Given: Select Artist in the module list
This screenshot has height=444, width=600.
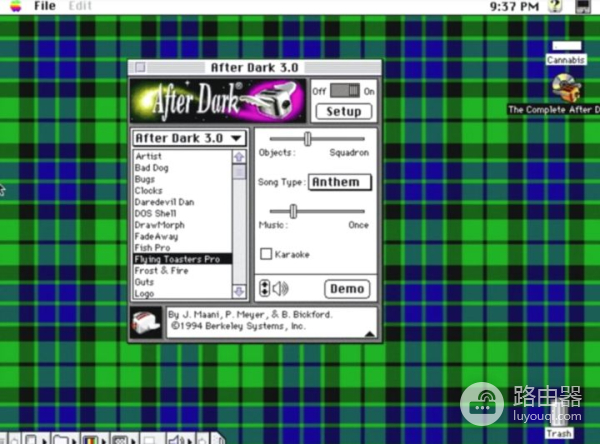Looking at the screenshot, I should tap(183, 156).
